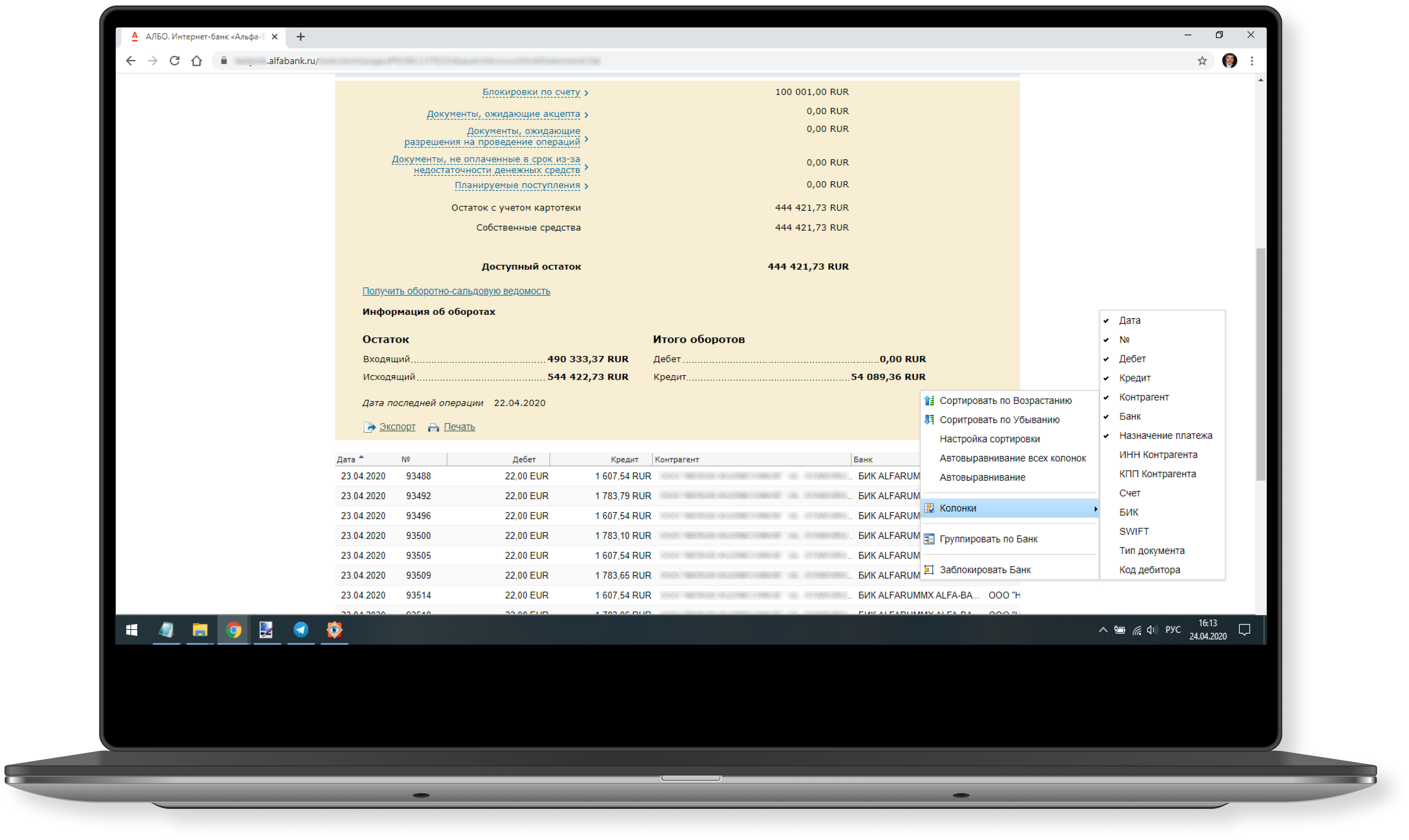This screenshot has width=1409, height=840.
Task: Click the lock-column icon beside Заблокировать Банк
Action: (929, 570)
